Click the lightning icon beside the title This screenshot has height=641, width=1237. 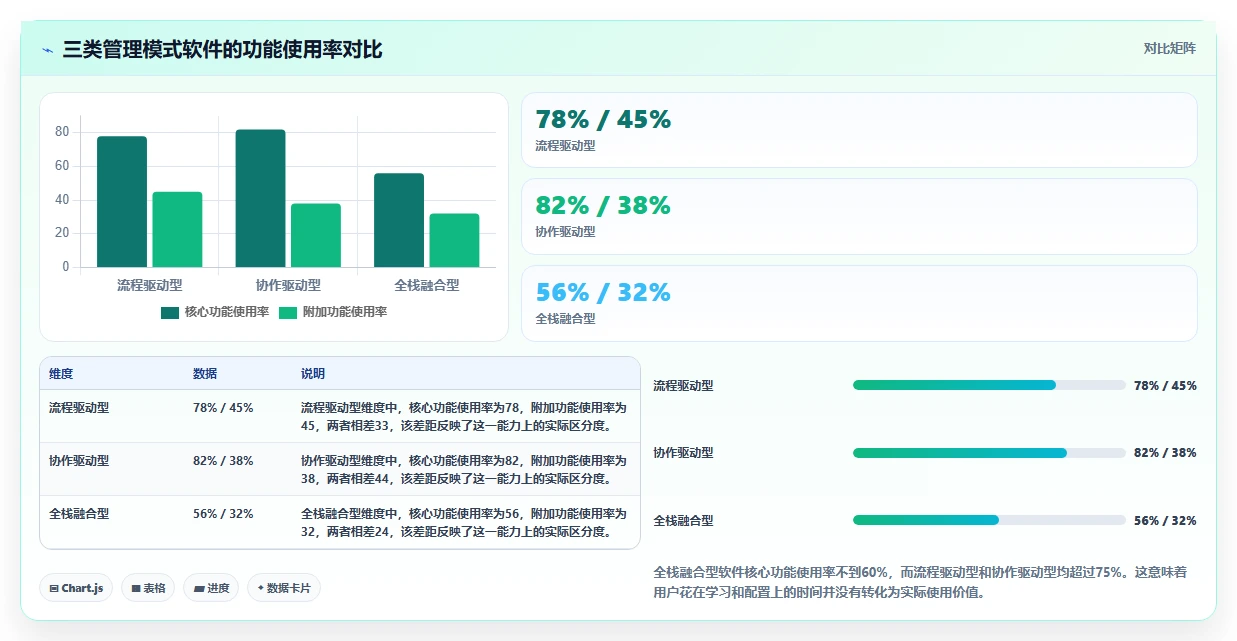(47, 50)
